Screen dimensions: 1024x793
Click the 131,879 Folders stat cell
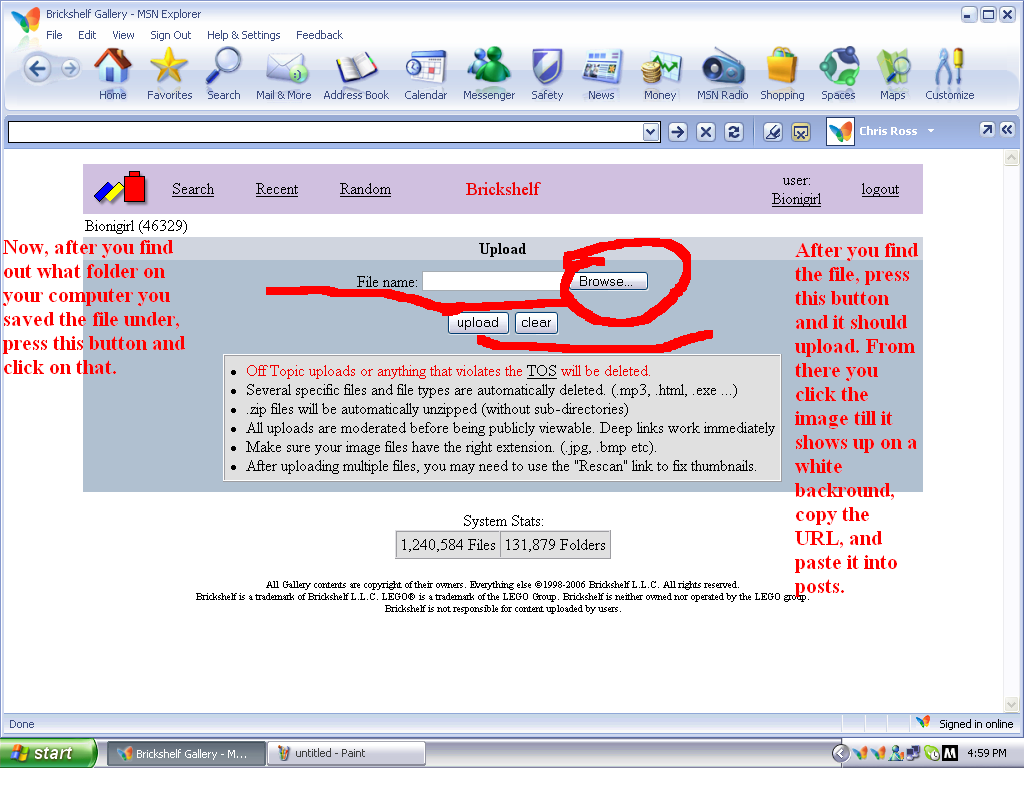555,545
